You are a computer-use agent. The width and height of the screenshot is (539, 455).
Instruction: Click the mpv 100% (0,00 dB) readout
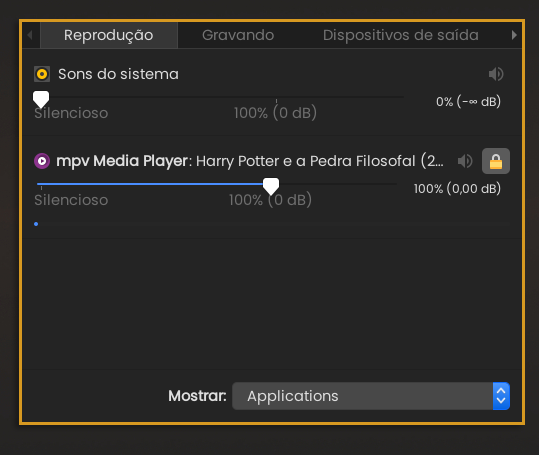pos(457,189)
